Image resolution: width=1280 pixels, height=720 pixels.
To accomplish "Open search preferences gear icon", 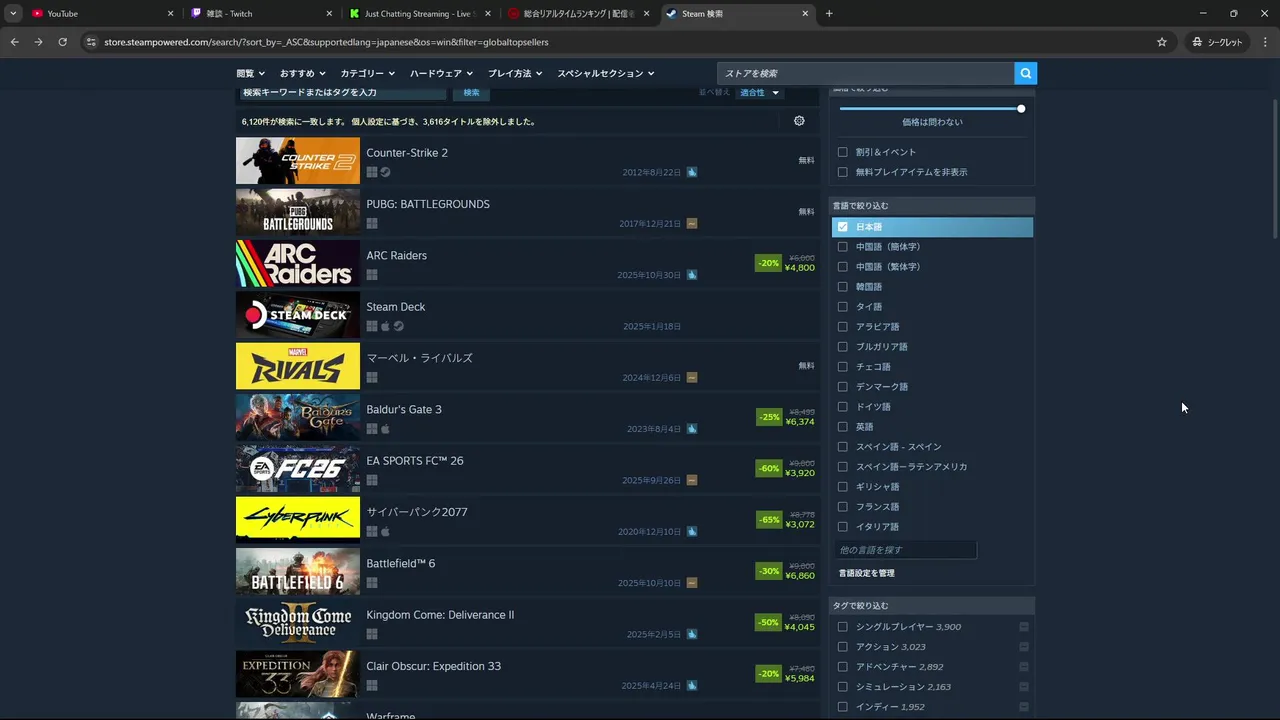I will tap(799, 121).
